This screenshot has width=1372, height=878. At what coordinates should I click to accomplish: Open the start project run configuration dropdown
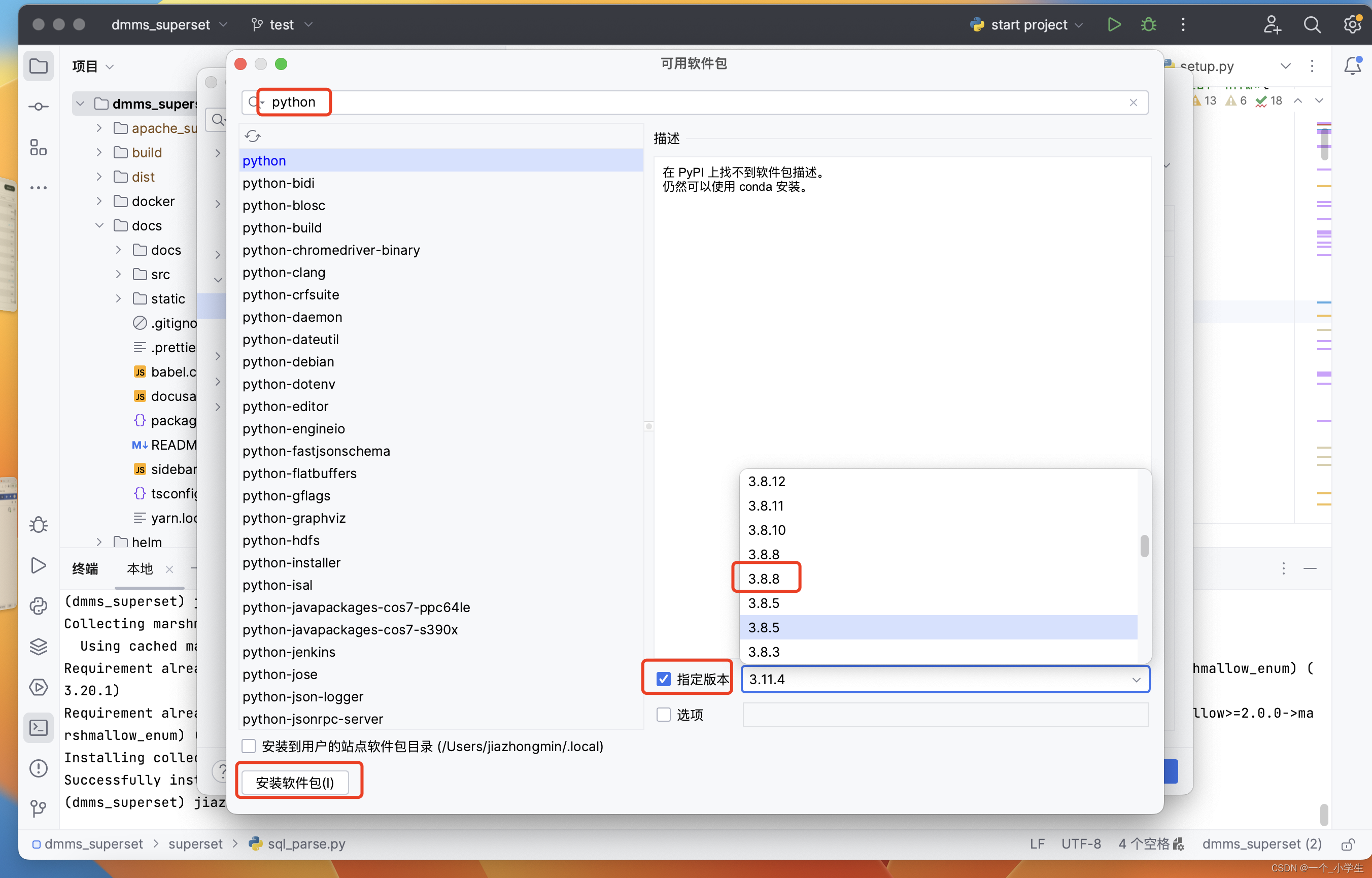[1026, 24]
